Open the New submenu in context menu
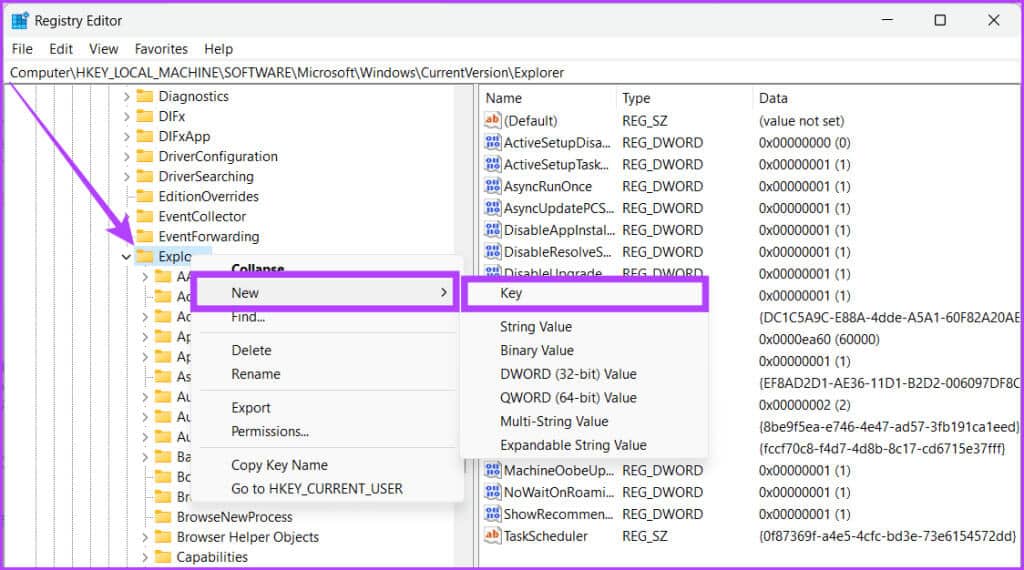1024x570 pixels. (x=325, y=293)
